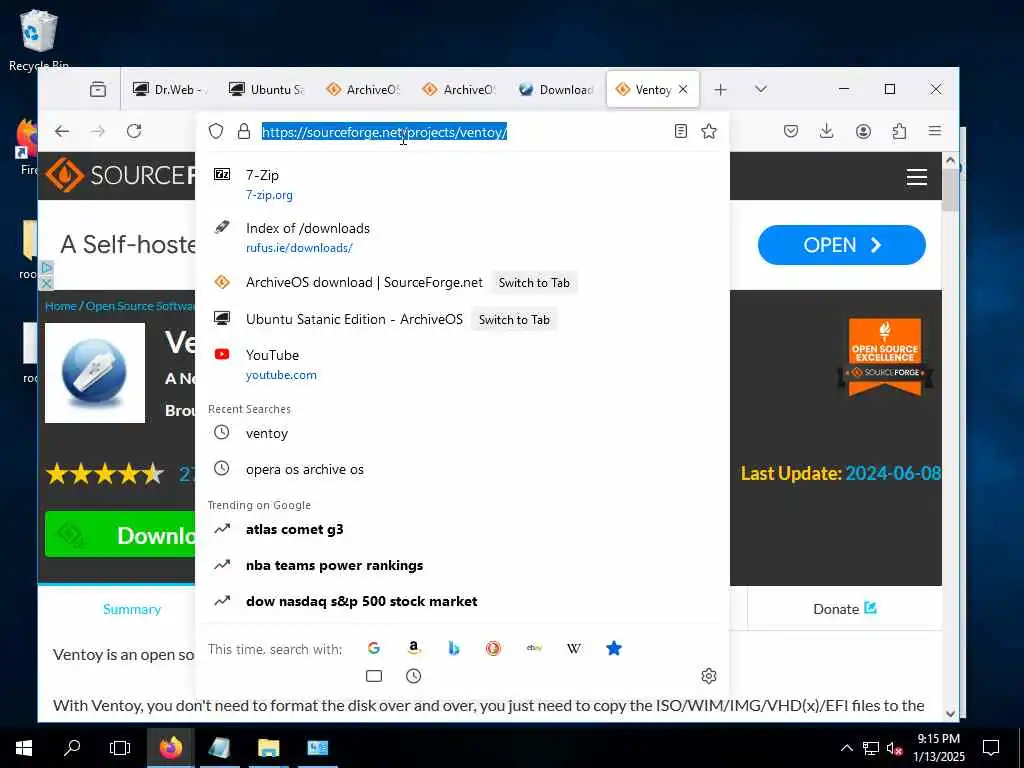The width and height of the screenshot is (1024, 768).
Task: Open a new tab with plus button
Action: 720,89
